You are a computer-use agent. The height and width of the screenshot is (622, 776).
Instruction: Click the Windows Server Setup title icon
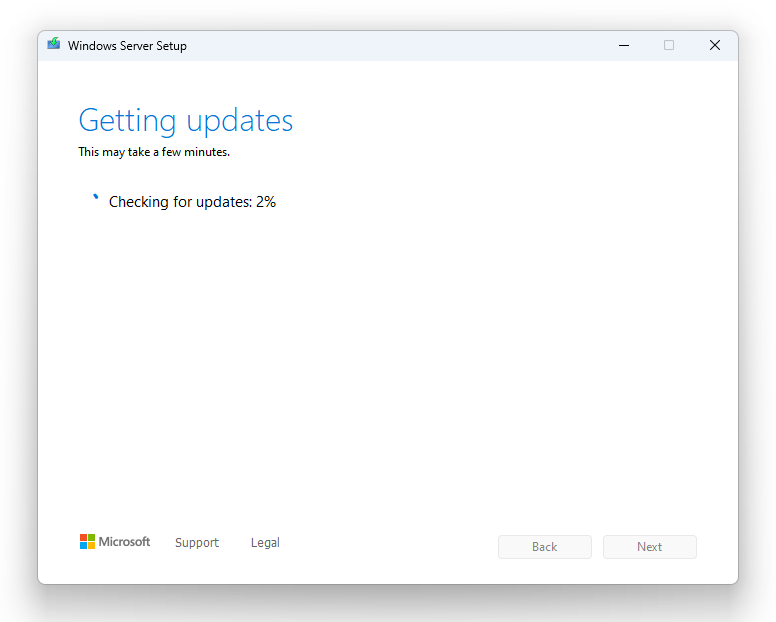tap(53, 44)
